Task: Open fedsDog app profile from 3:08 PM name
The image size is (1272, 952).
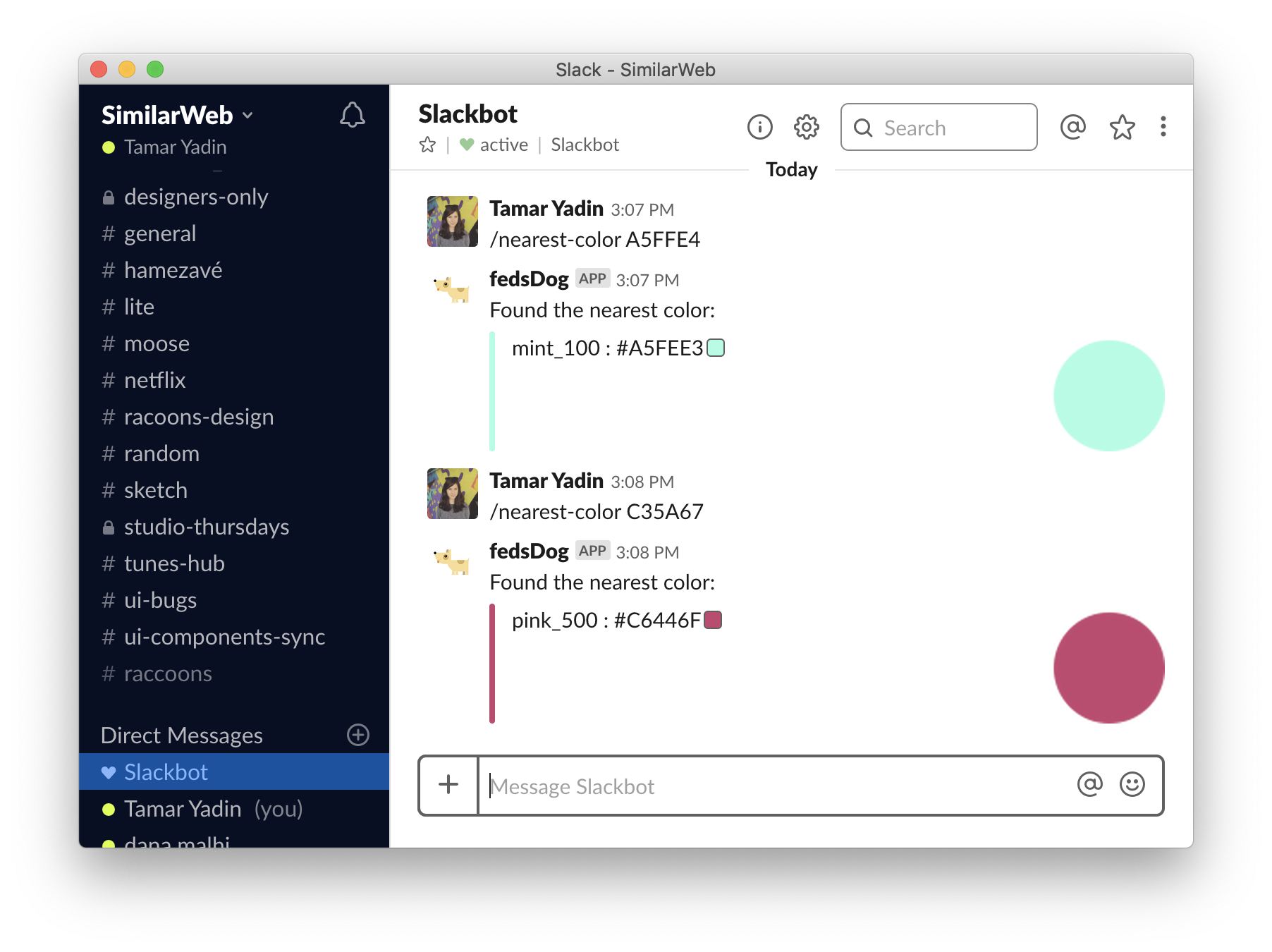Action: (x=529, y=551)
